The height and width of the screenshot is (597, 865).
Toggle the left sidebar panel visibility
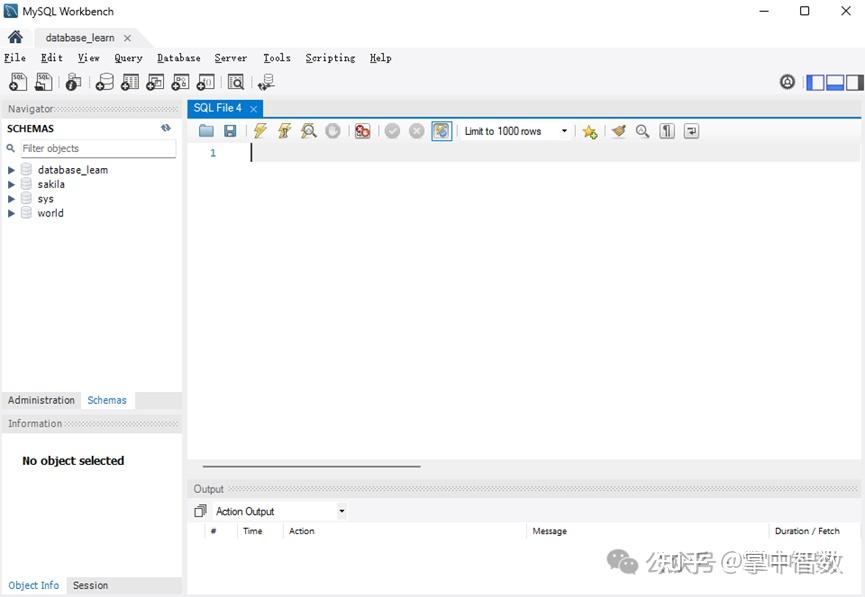coord(815,82)
